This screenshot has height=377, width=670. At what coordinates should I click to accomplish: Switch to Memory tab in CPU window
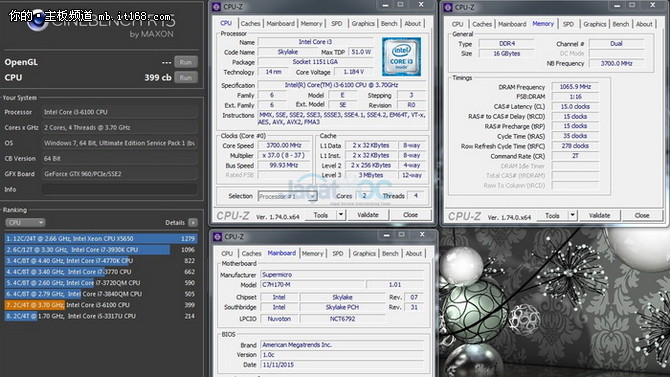coord(311,24)
